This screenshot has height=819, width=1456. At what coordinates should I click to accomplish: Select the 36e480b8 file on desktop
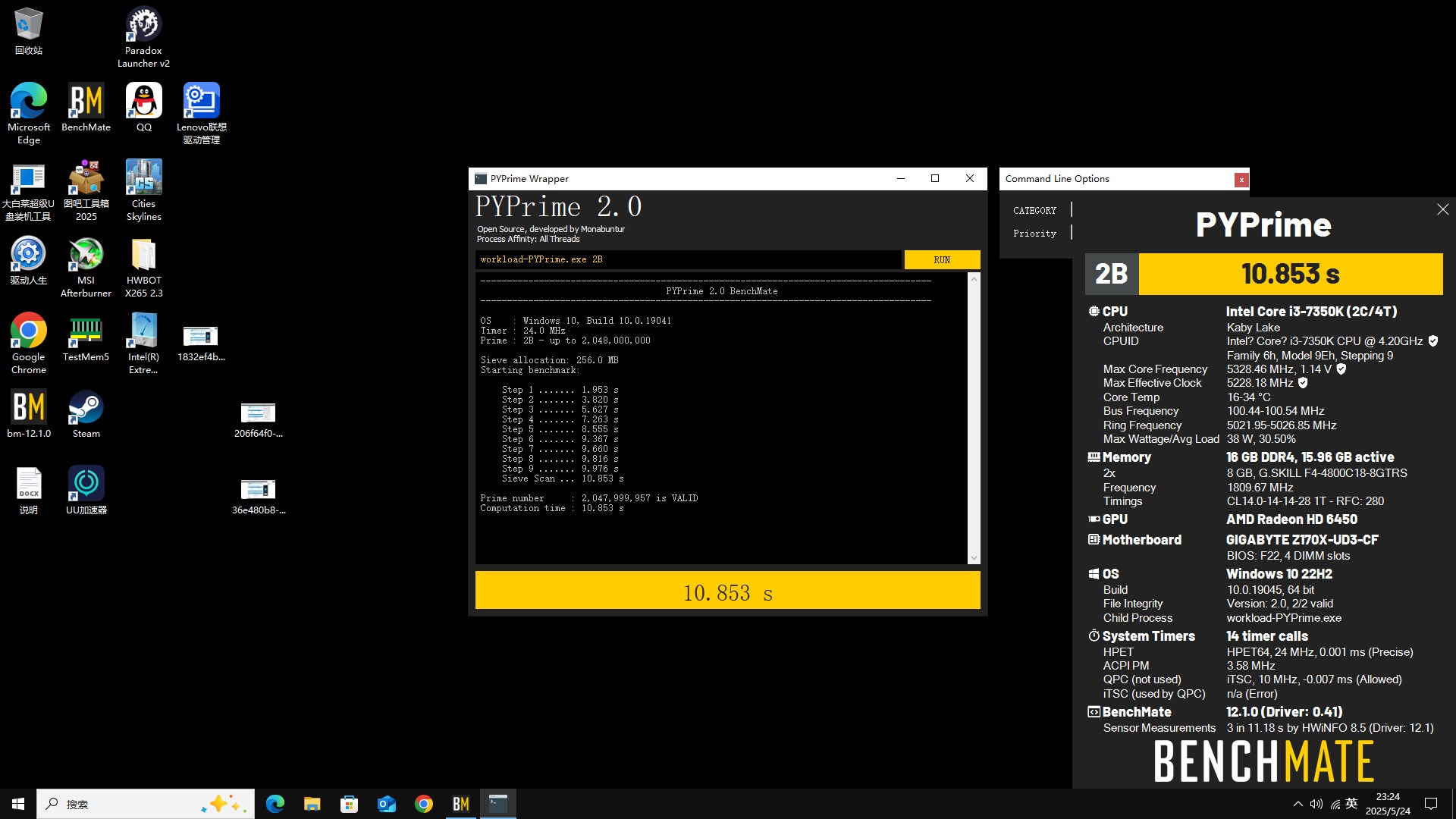point(258,496)
